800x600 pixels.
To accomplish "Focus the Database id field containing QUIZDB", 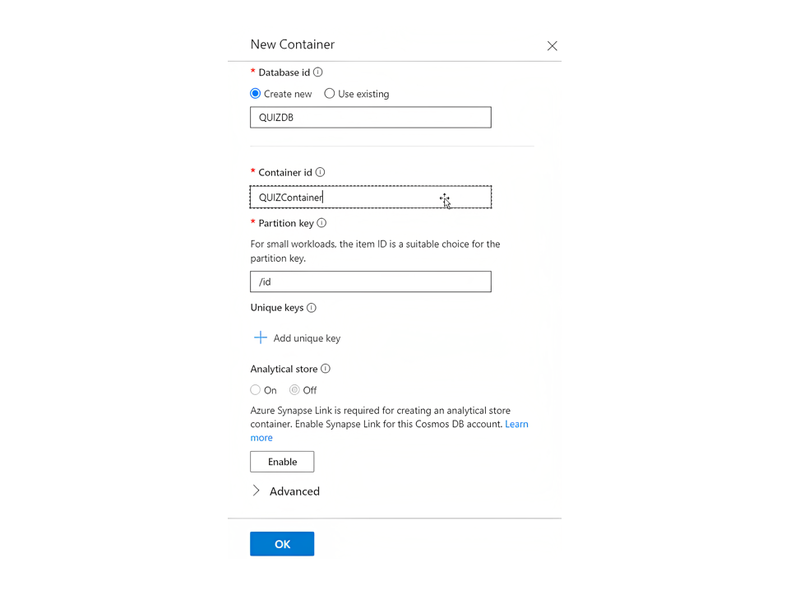I will coord(371,117).
